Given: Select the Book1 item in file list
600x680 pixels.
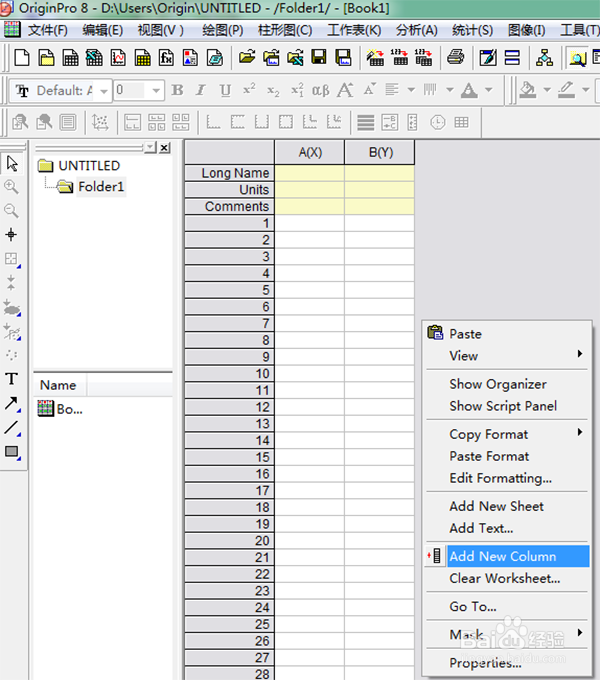Looking at the screenshot, I should pos(60,409).
